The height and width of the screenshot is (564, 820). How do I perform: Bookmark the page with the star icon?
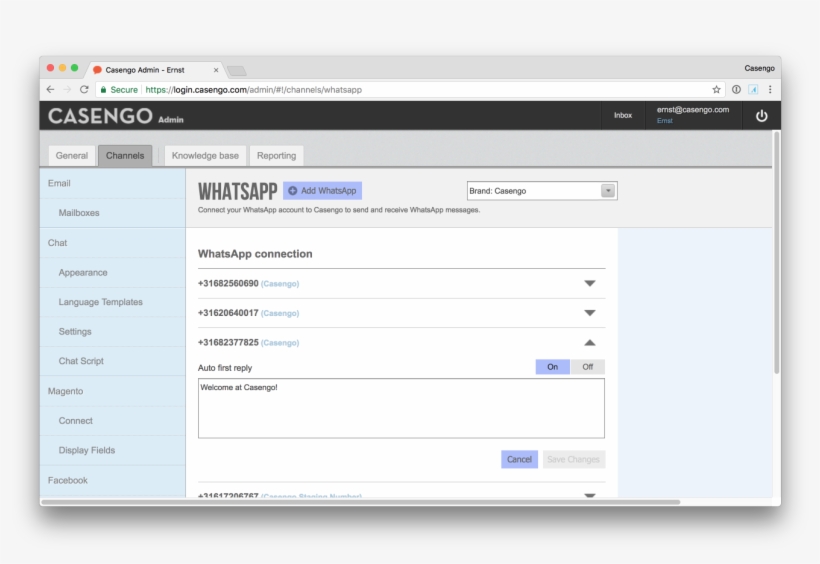[716, 89]
